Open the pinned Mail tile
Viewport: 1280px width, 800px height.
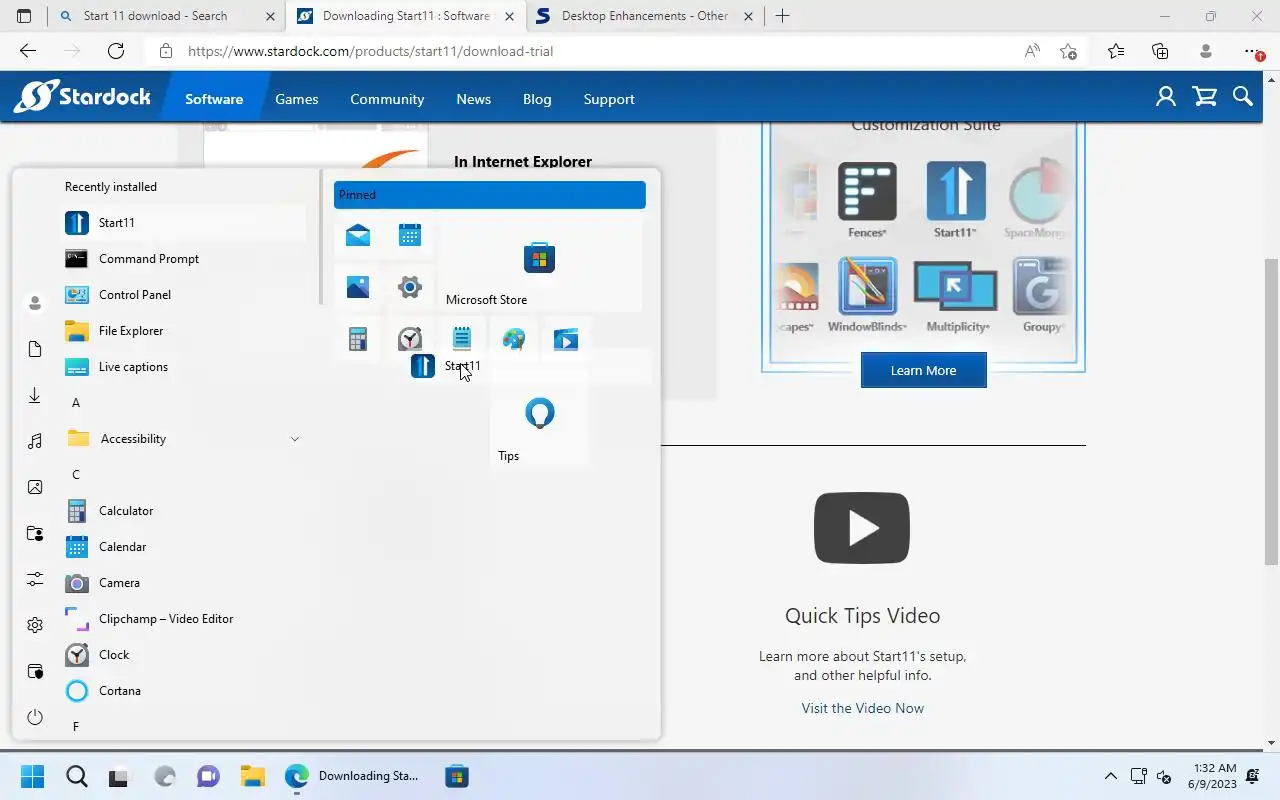[x=358, y=235]
